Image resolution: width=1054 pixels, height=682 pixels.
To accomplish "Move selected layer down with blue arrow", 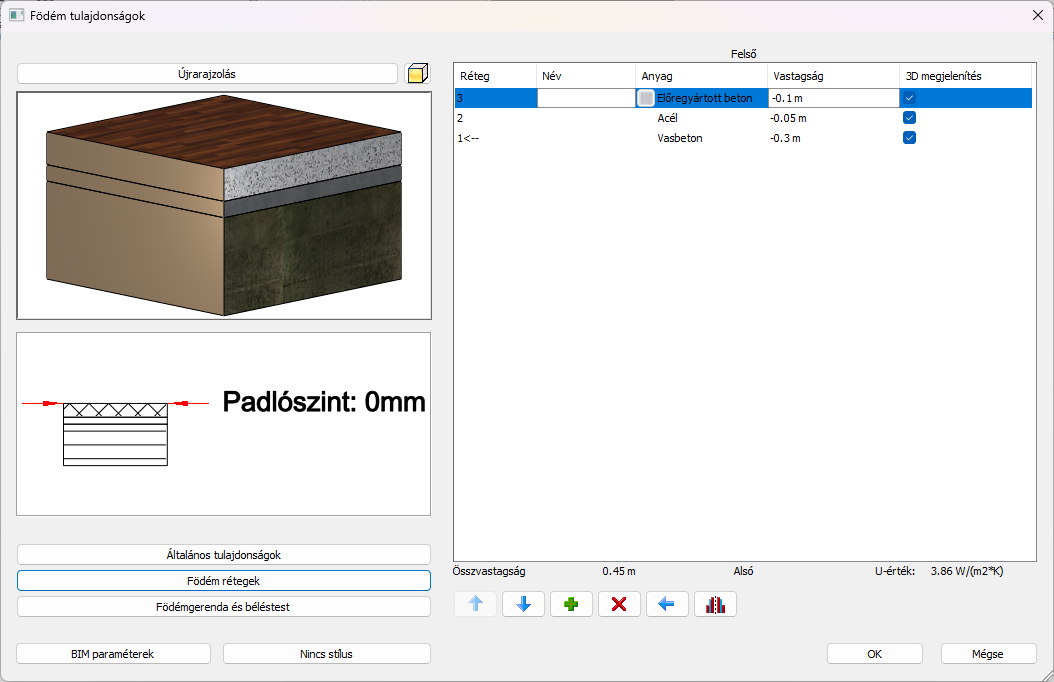I will 523,604.
